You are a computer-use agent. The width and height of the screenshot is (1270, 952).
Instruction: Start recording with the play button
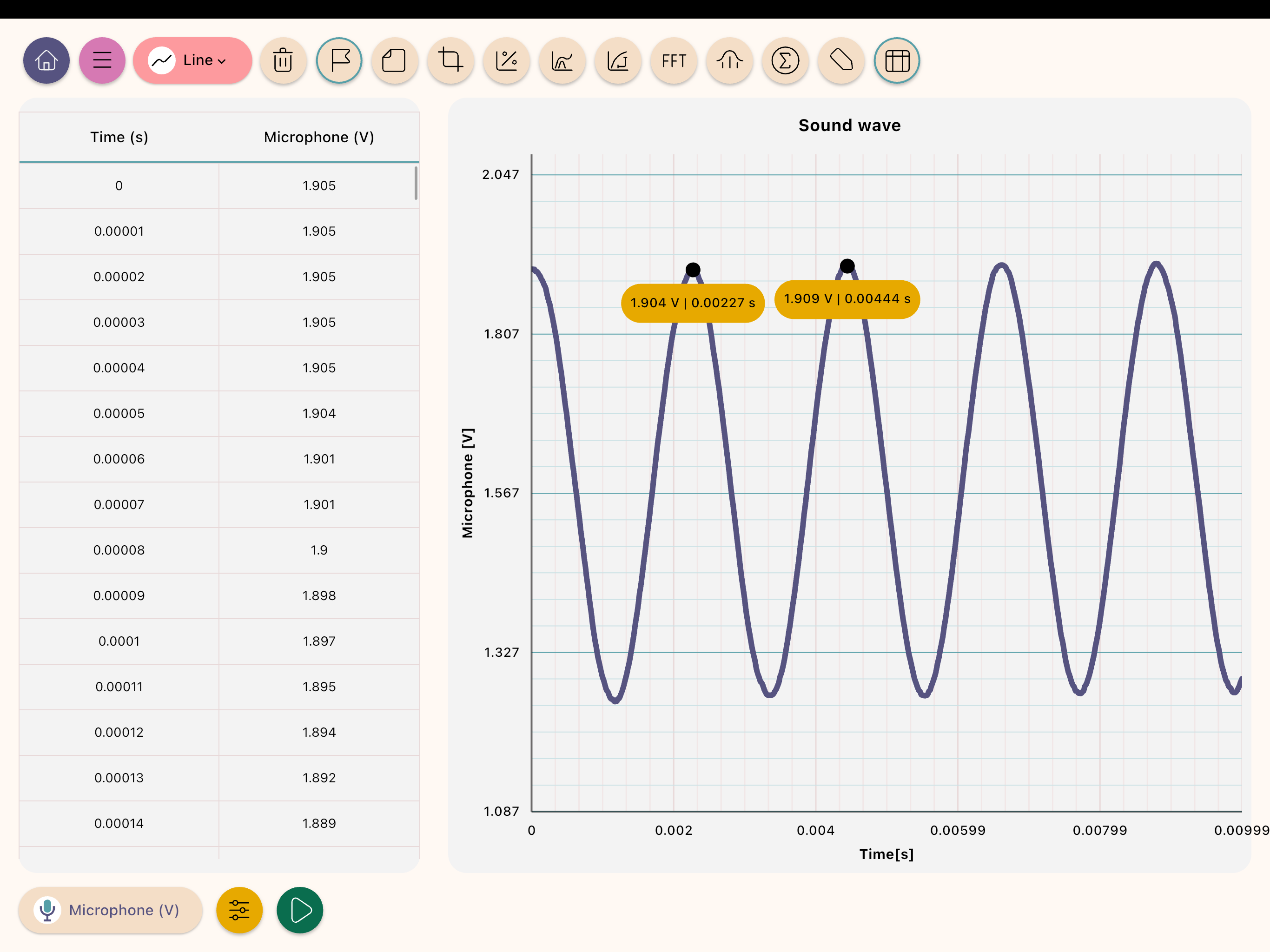pyautogui.click(x=300, y=910)
